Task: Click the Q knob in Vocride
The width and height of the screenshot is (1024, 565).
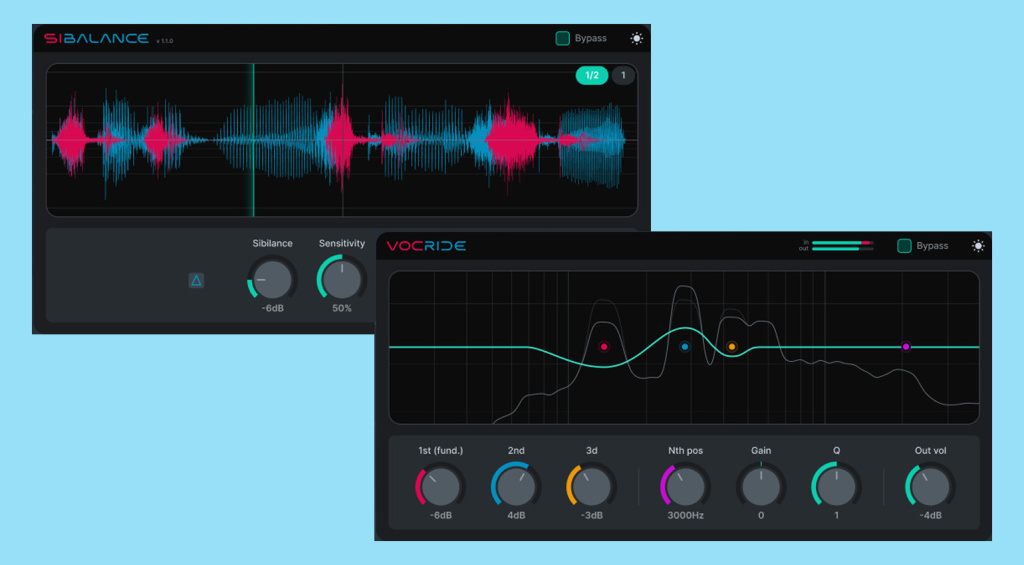Action: [836, 486]
